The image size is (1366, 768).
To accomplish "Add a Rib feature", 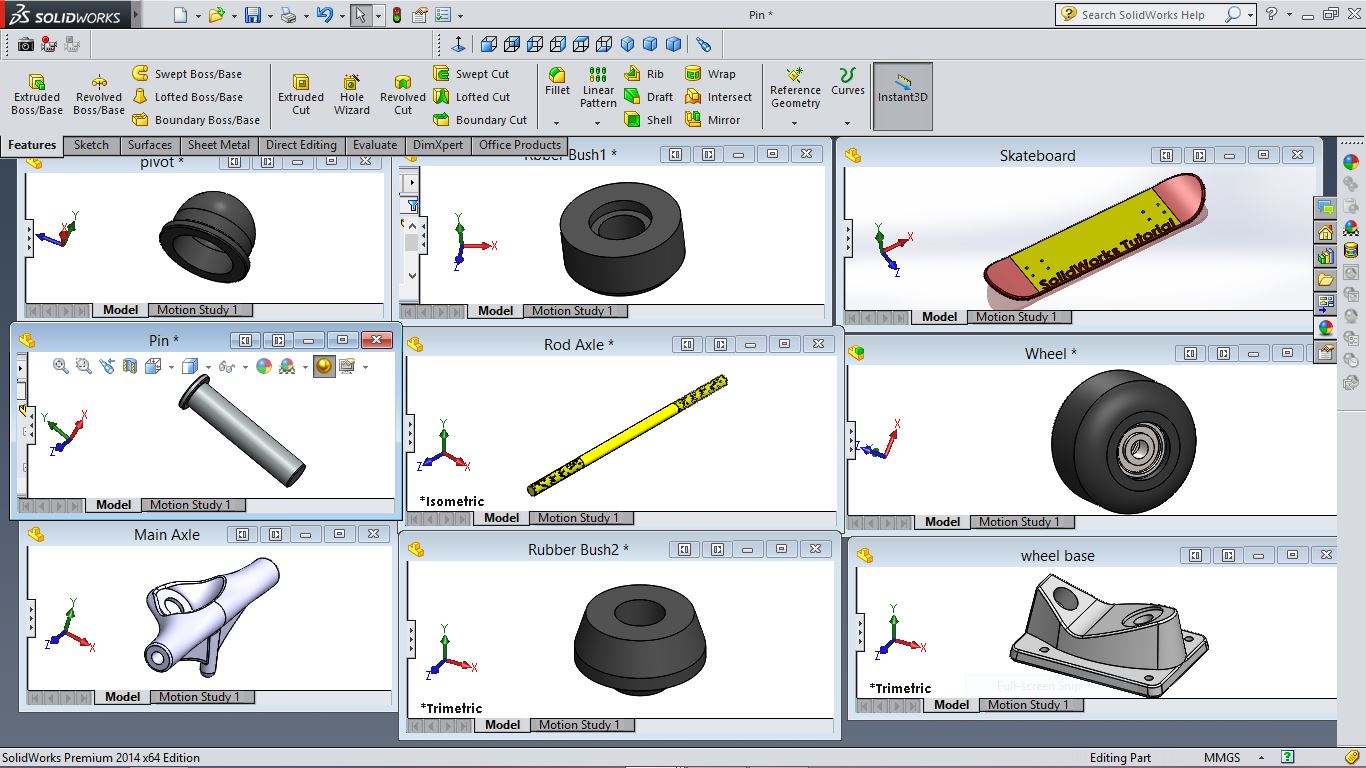I will (644, 74).
